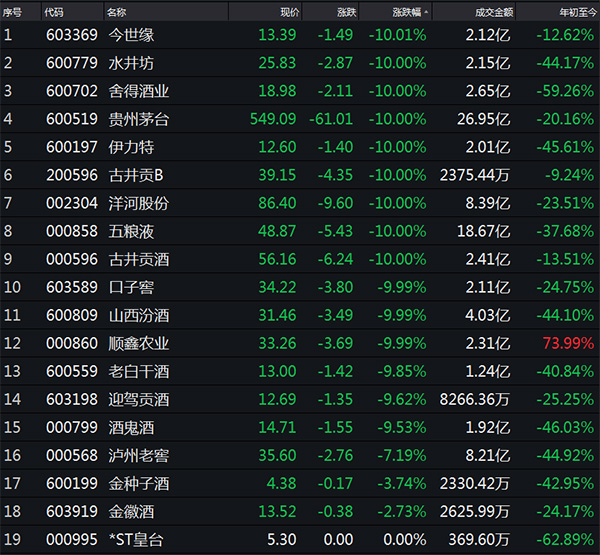Select stock 顺鑫农业

pos(139,343)
